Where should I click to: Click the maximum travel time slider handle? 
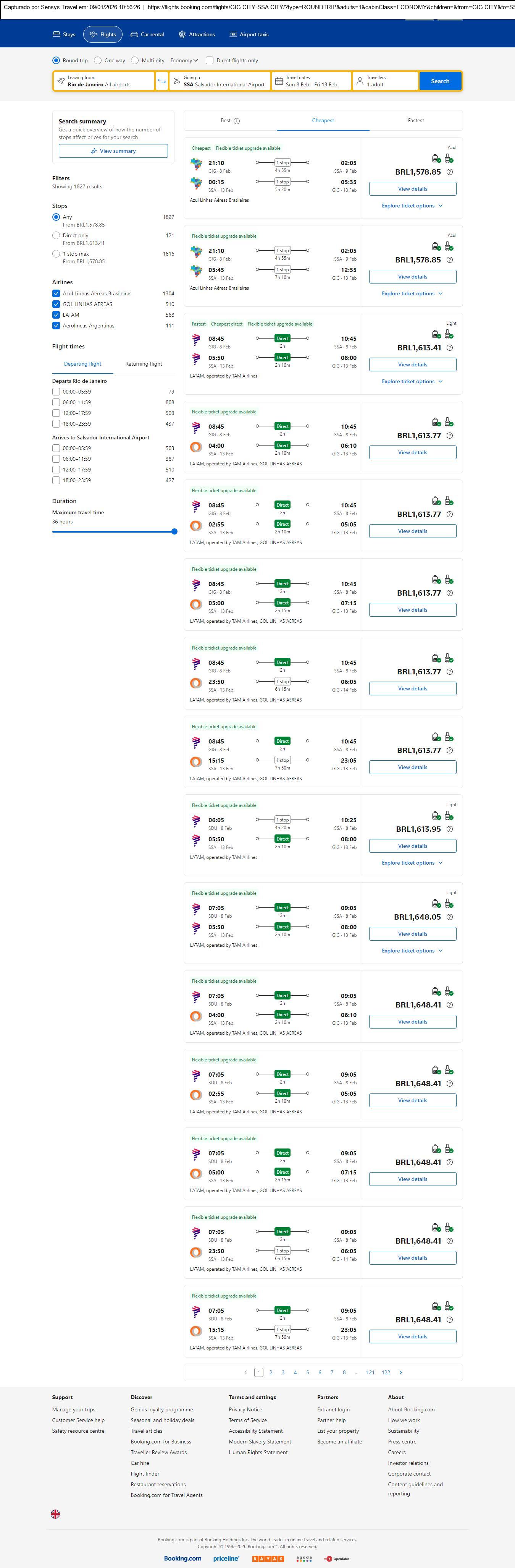174,531
